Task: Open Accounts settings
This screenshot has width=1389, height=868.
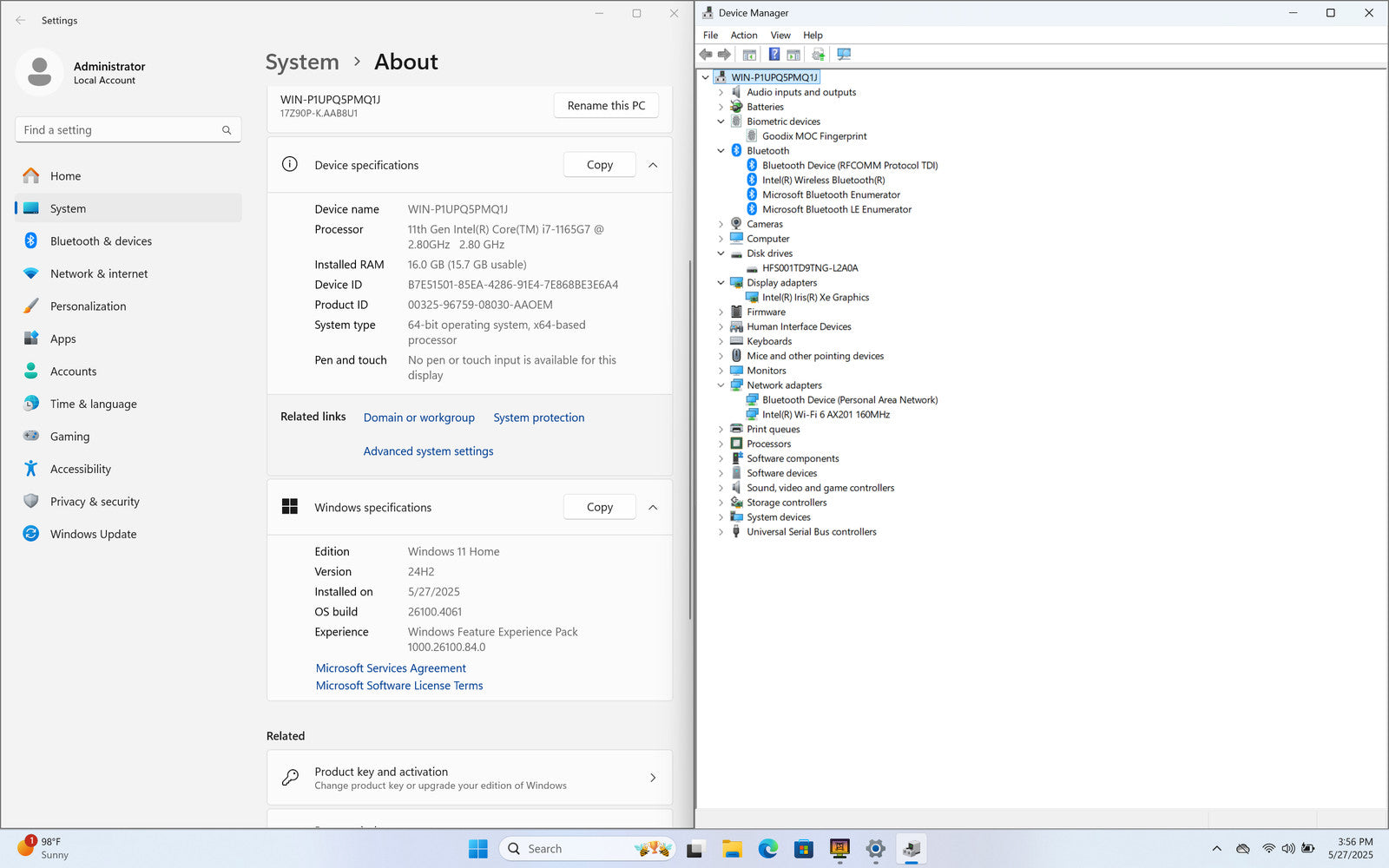Action: 128,372
